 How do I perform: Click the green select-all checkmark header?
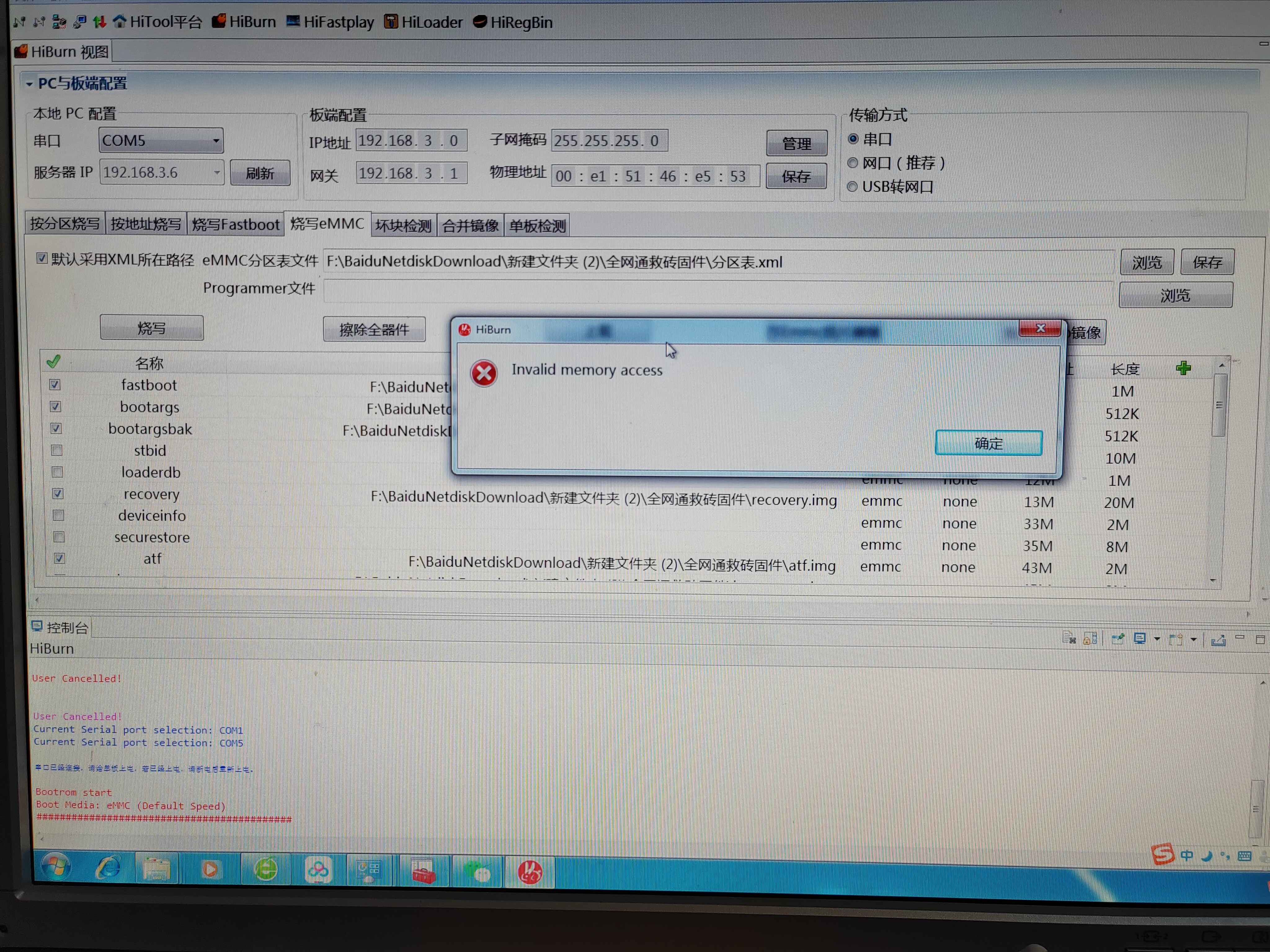(53, 362)
